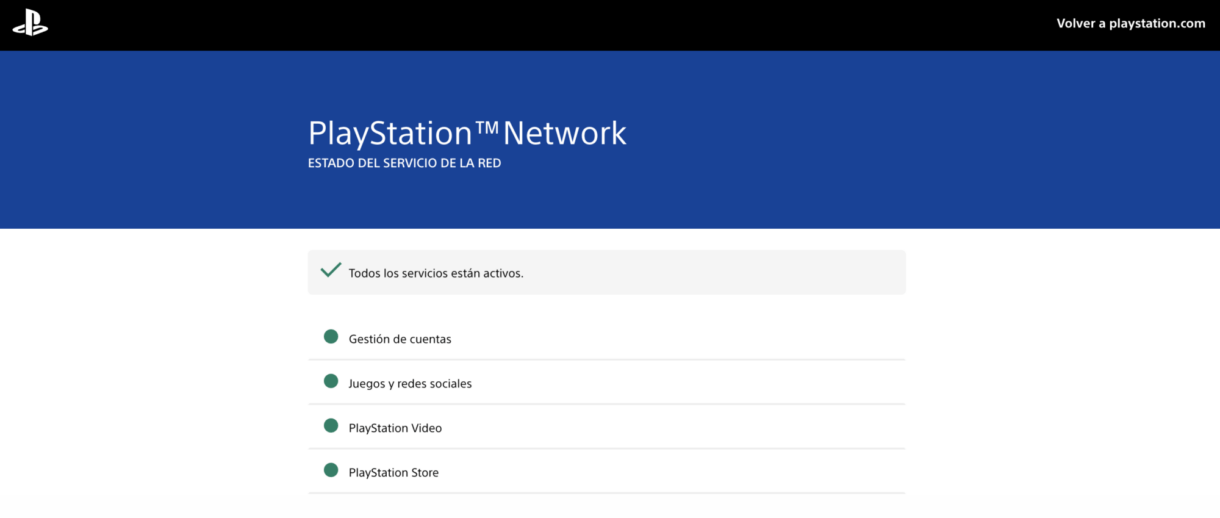Click the 'ESTADO DEL SERVICIO DE LA RED' subtitle
Image resolution: width=1220 pixels, height=518 pixels.
pos(404,163)
